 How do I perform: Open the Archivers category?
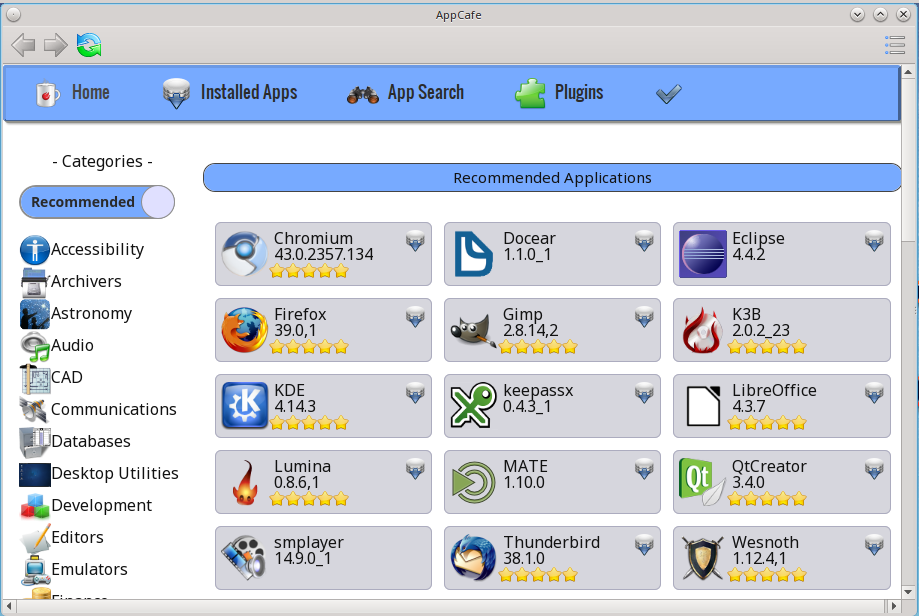coord(71,282)
